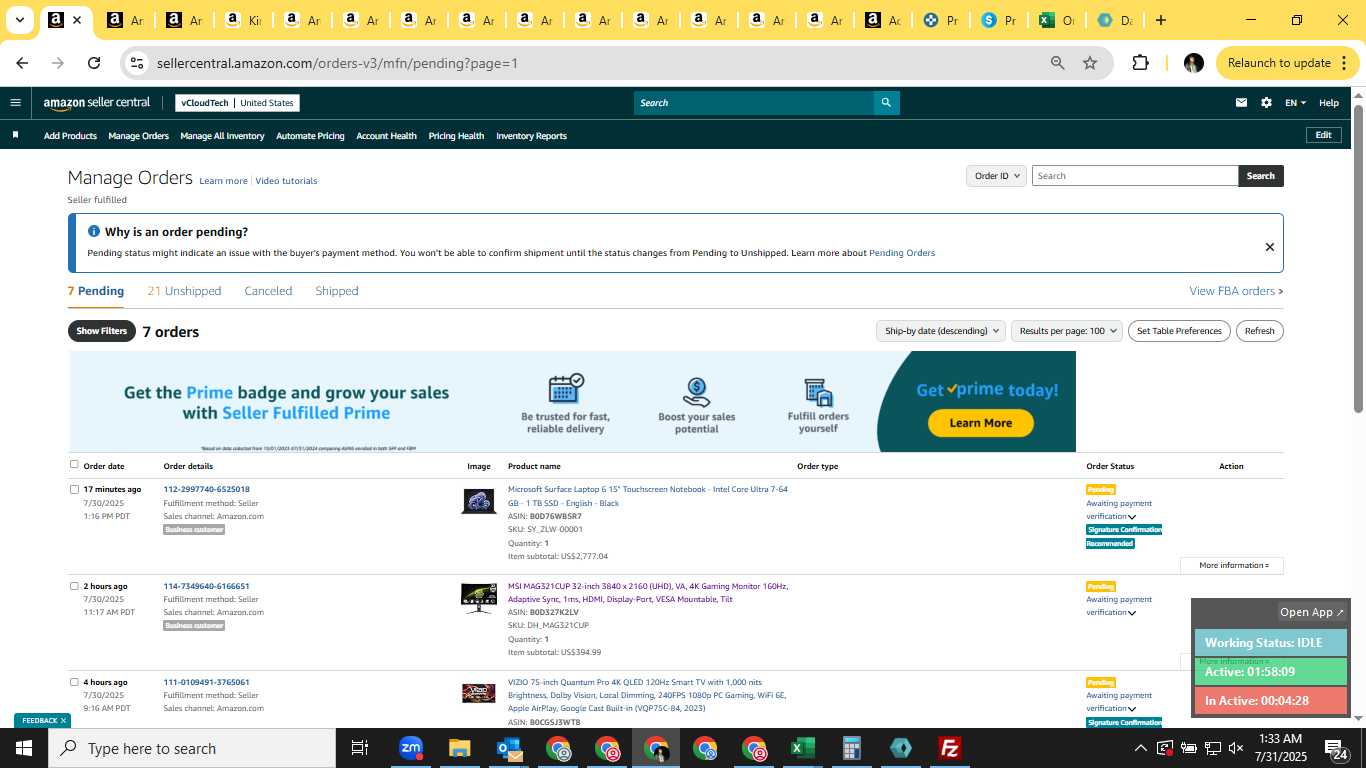
Task: Open the mail messages icon
Action: click(x=1241, y=102)
